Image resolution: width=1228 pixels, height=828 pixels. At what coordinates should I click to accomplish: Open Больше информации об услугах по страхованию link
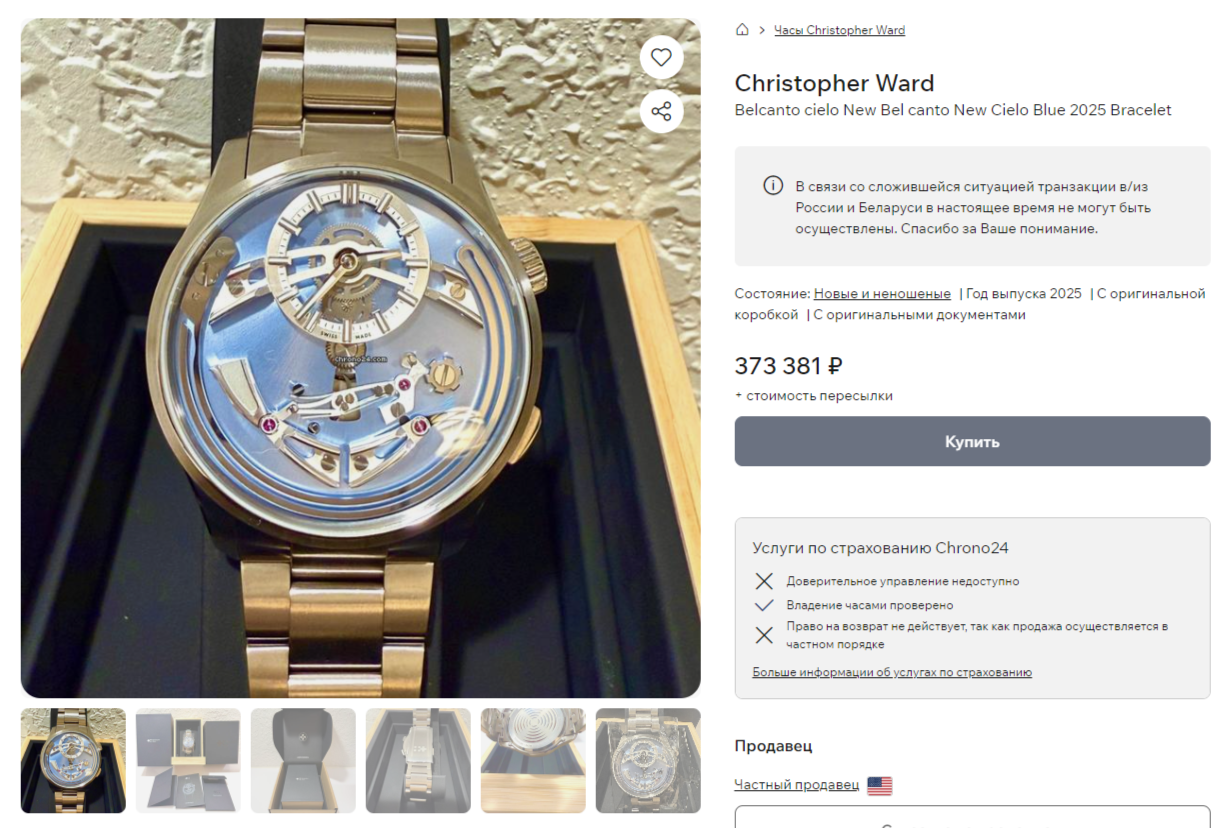click(892, 672)
